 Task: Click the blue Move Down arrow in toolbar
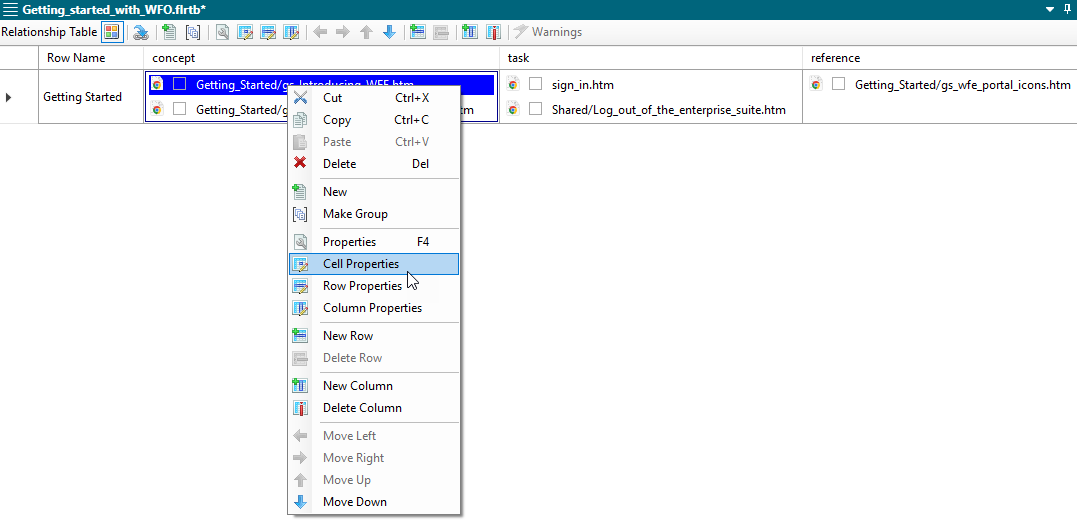[389, 32]
